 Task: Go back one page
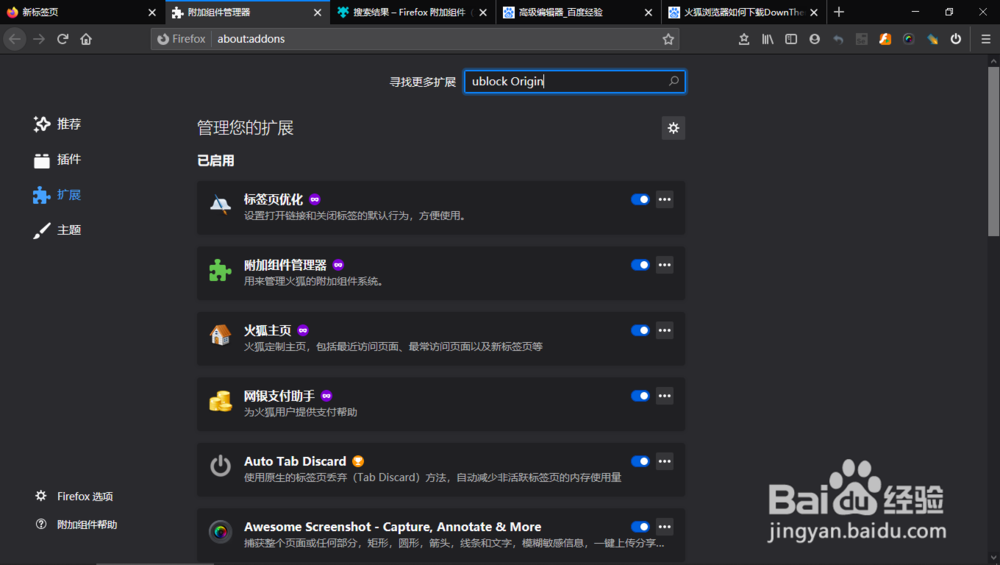point(15,39)
